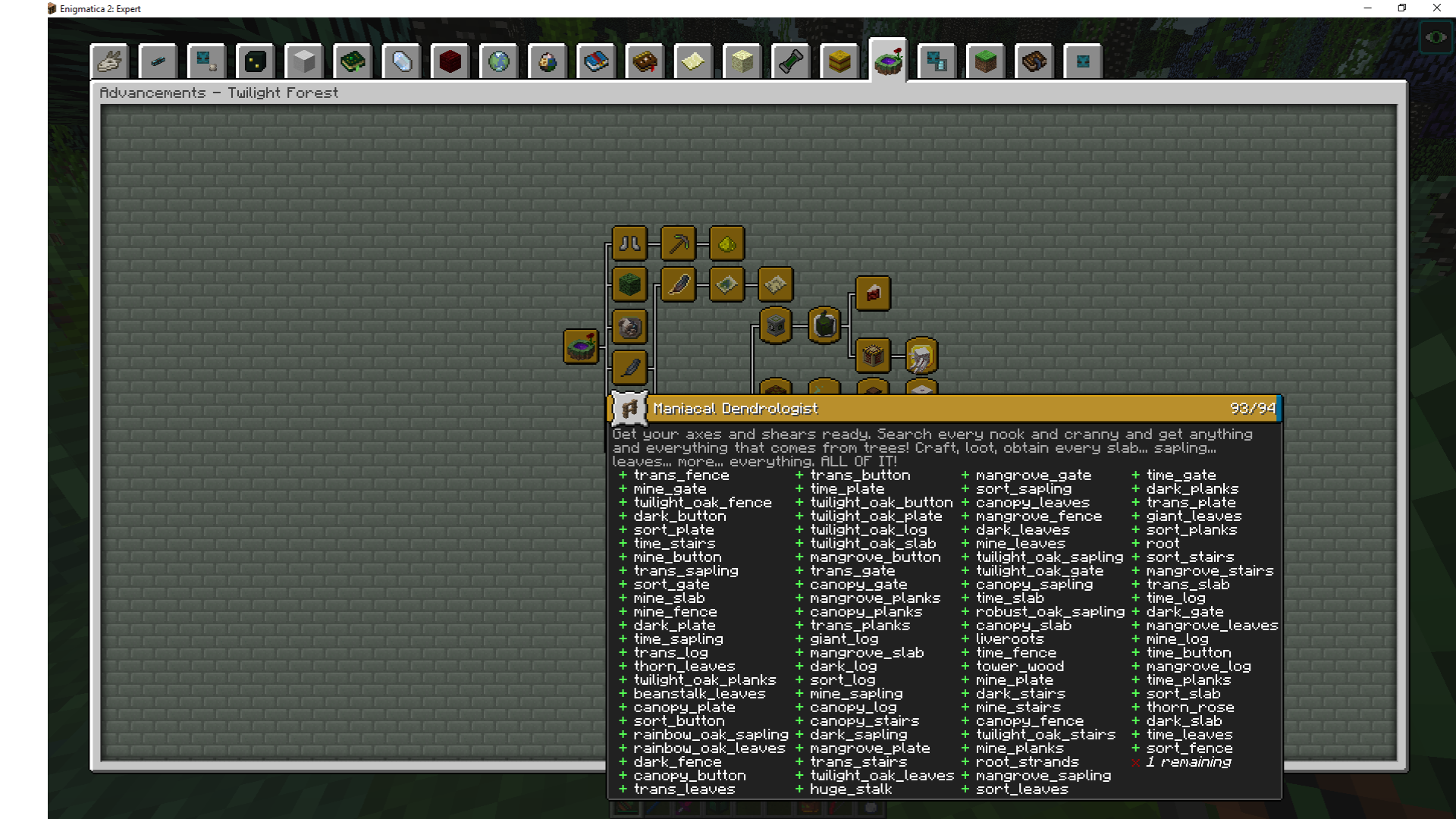The image size is (1456, 819).
Task: Click the 'tower_wood' criteria entry
Action: pyautogui.click(x=1019, y=667)
